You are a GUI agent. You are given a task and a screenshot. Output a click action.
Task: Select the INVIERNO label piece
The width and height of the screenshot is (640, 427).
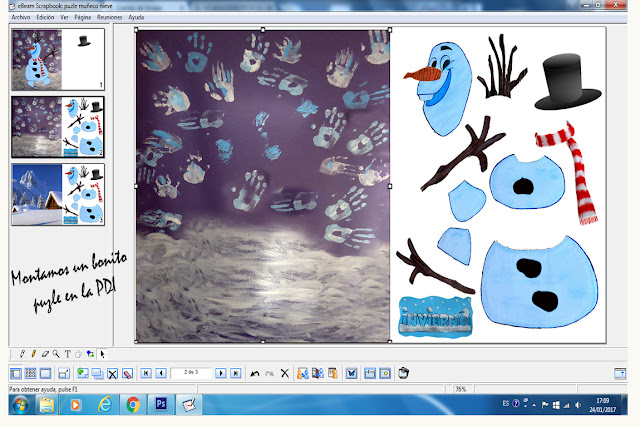pos(435,317)
